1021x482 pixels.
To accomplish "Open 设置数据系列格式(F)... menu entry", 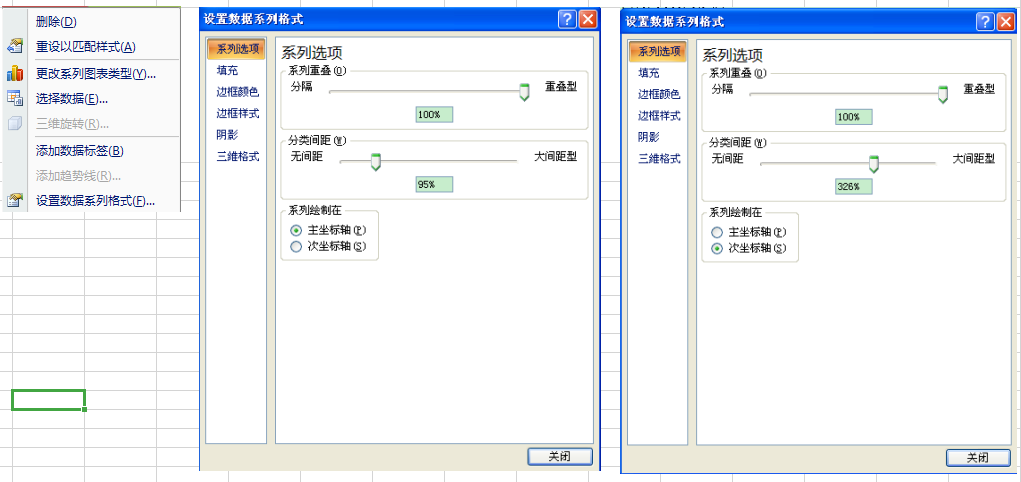I will 95,201.
